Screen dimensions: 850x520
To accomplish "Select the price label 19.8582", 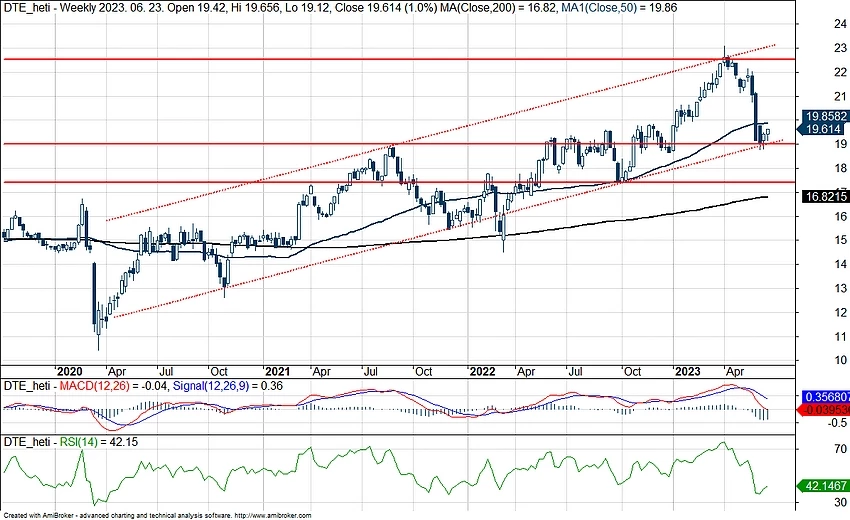I will pyautogui.click(x=825, y=116).
